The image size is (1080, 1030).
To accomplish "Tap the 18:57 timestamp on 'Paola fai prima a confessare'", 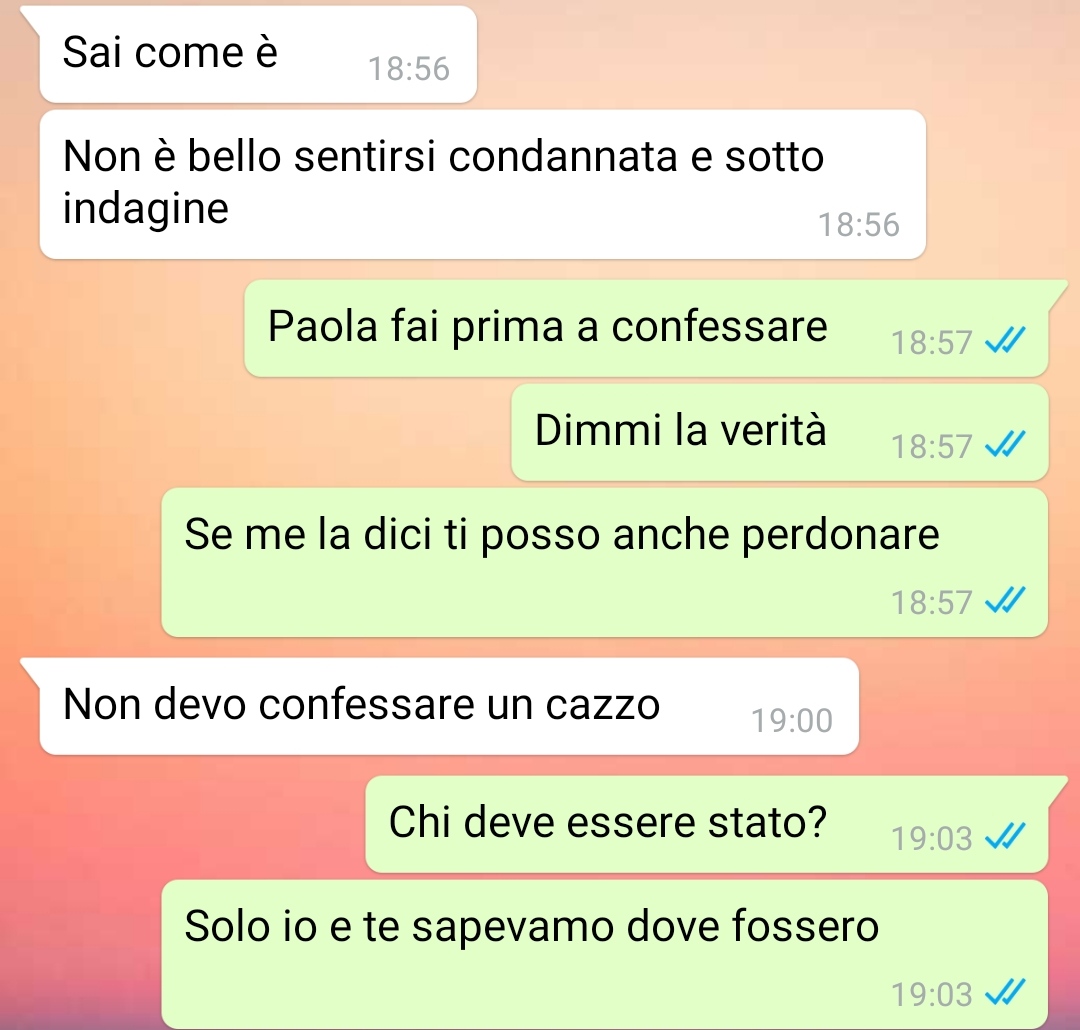I will 932,342.
